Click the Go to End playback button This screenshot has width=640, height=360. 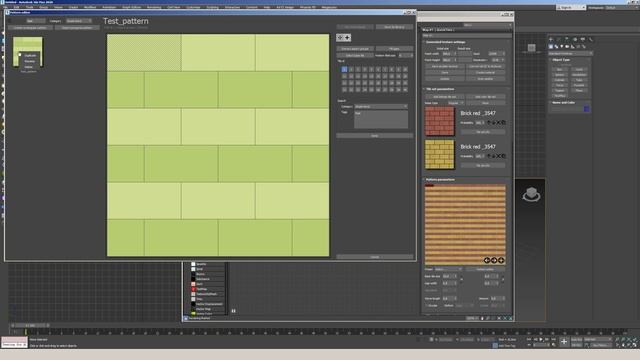pyautogui.click(x=553, y=339)
